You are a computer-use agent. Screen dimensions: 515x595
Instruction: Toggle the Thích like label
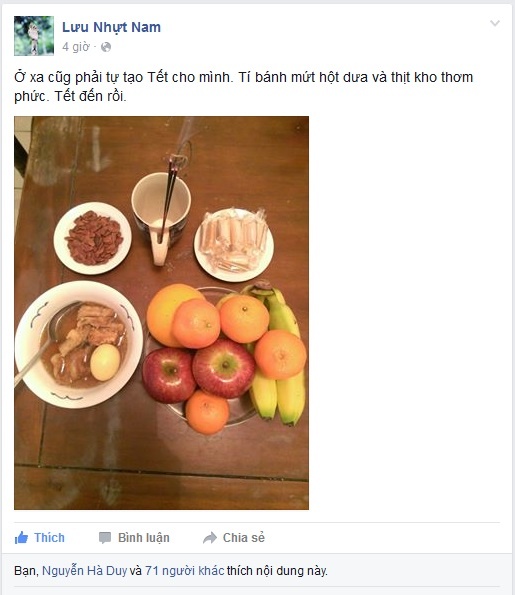pos(49,538)
